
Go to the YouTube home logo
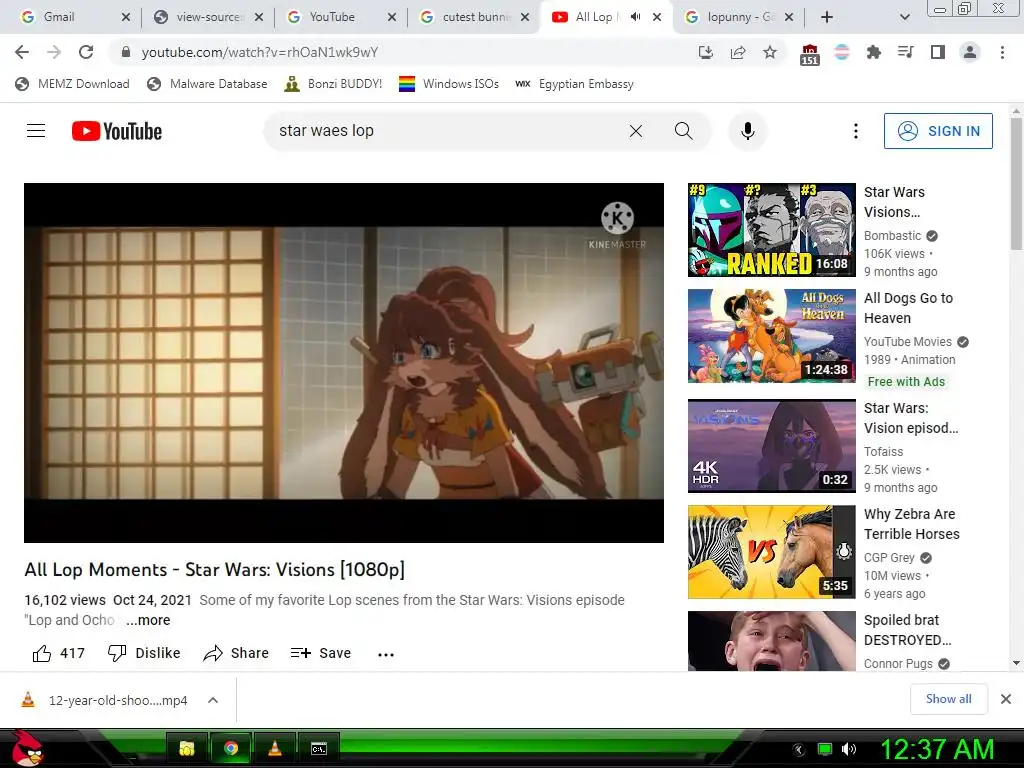(x=117, y=131)
